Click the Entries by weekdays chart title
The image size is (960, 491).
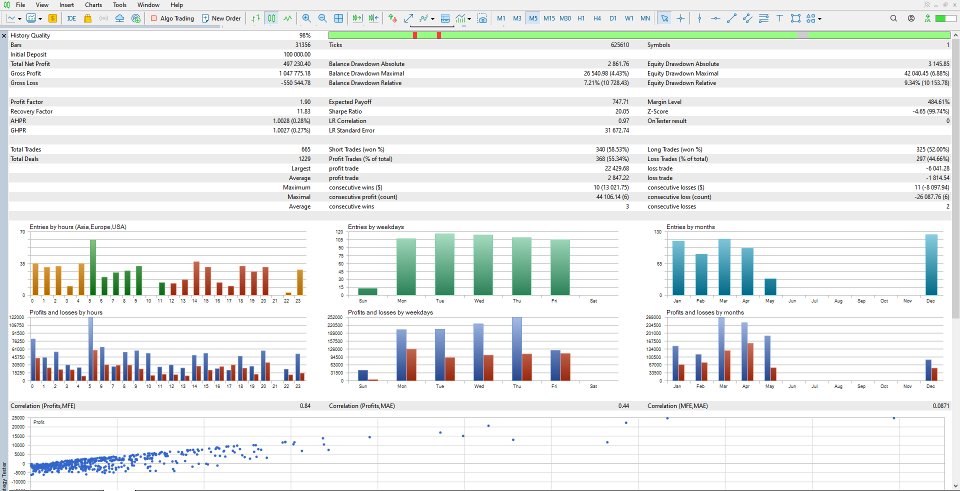[x=376, y=227]
